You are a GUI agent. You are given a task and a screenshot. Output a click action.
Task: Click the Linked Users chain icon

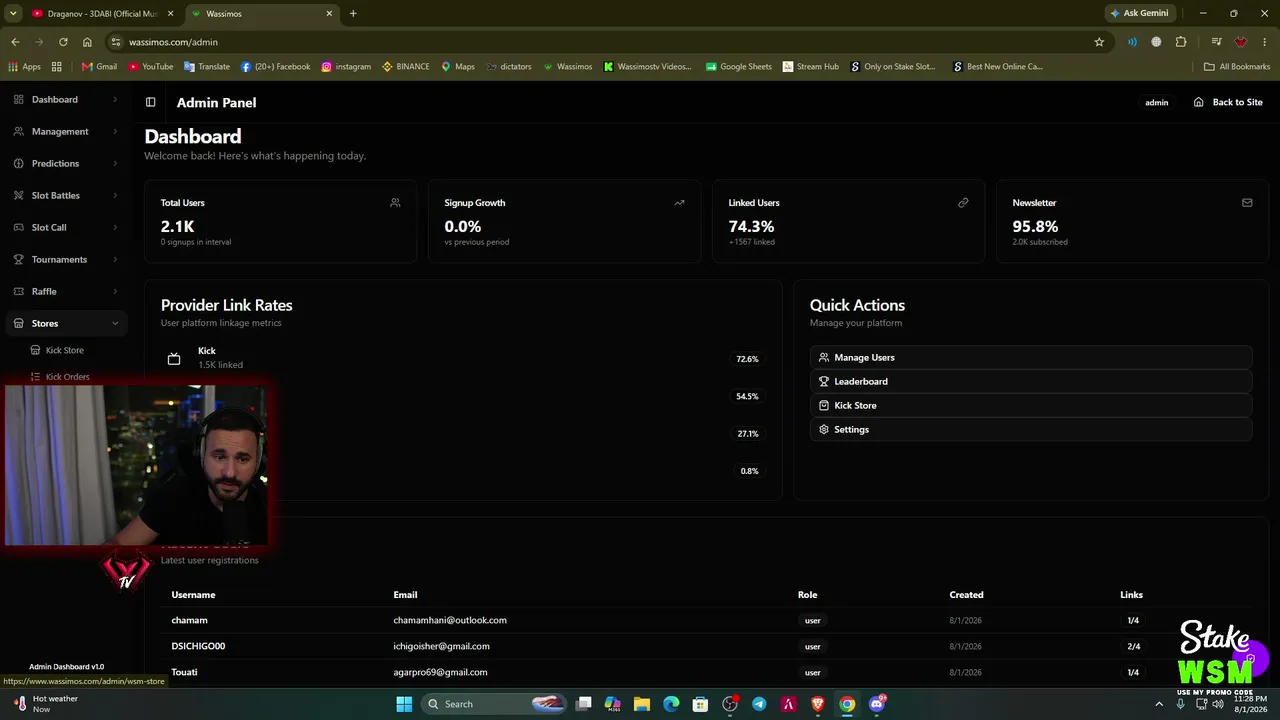[x=963, y=203]
